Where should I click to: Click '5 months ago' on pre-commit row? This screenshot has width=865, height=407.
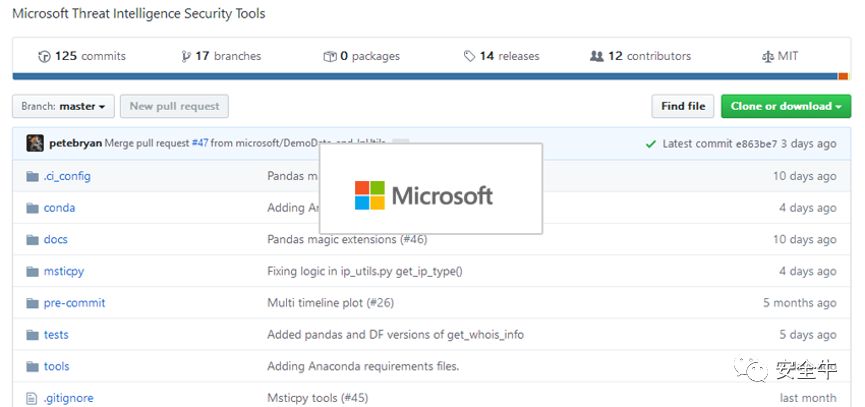pyautogui.click(x=799, y=303)
